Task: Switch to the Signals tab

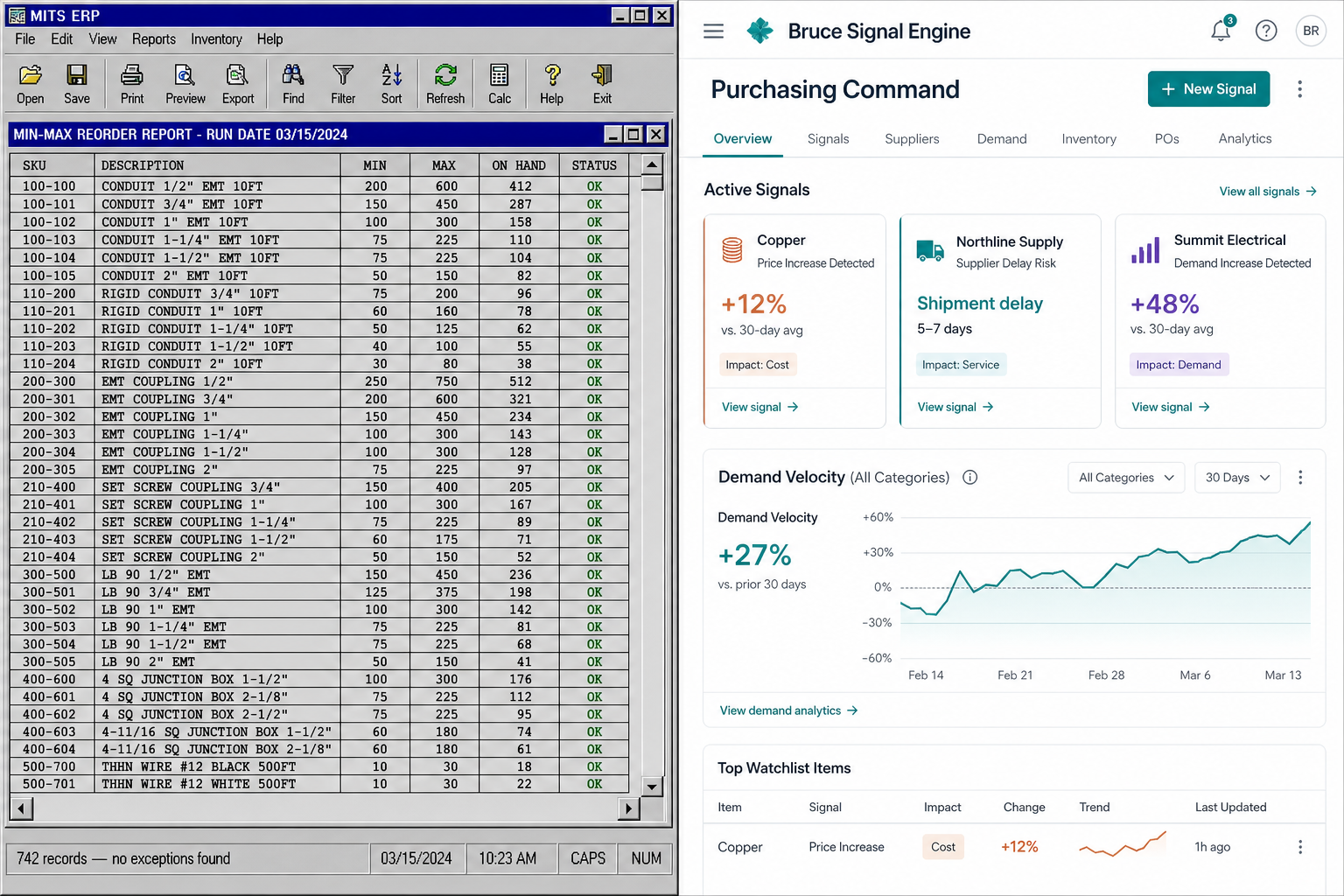Action: click(829, 139)
